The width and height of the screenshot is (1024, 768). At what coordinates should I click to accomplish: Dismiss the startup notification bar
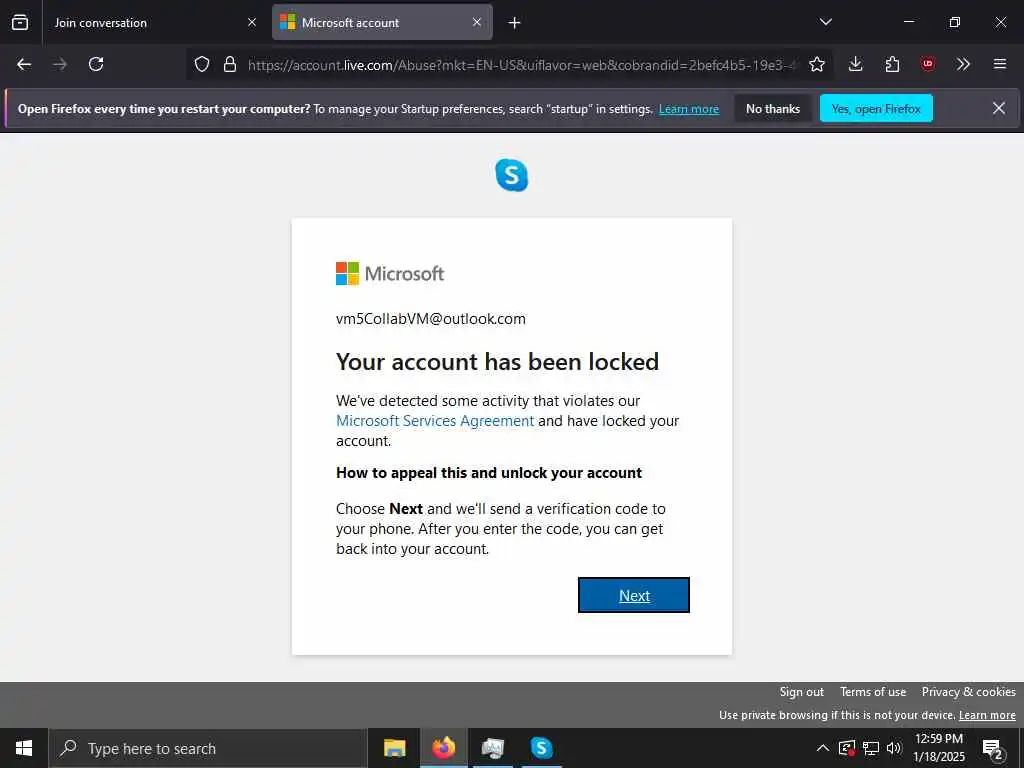pyautogui.click(x=999, y=108)
